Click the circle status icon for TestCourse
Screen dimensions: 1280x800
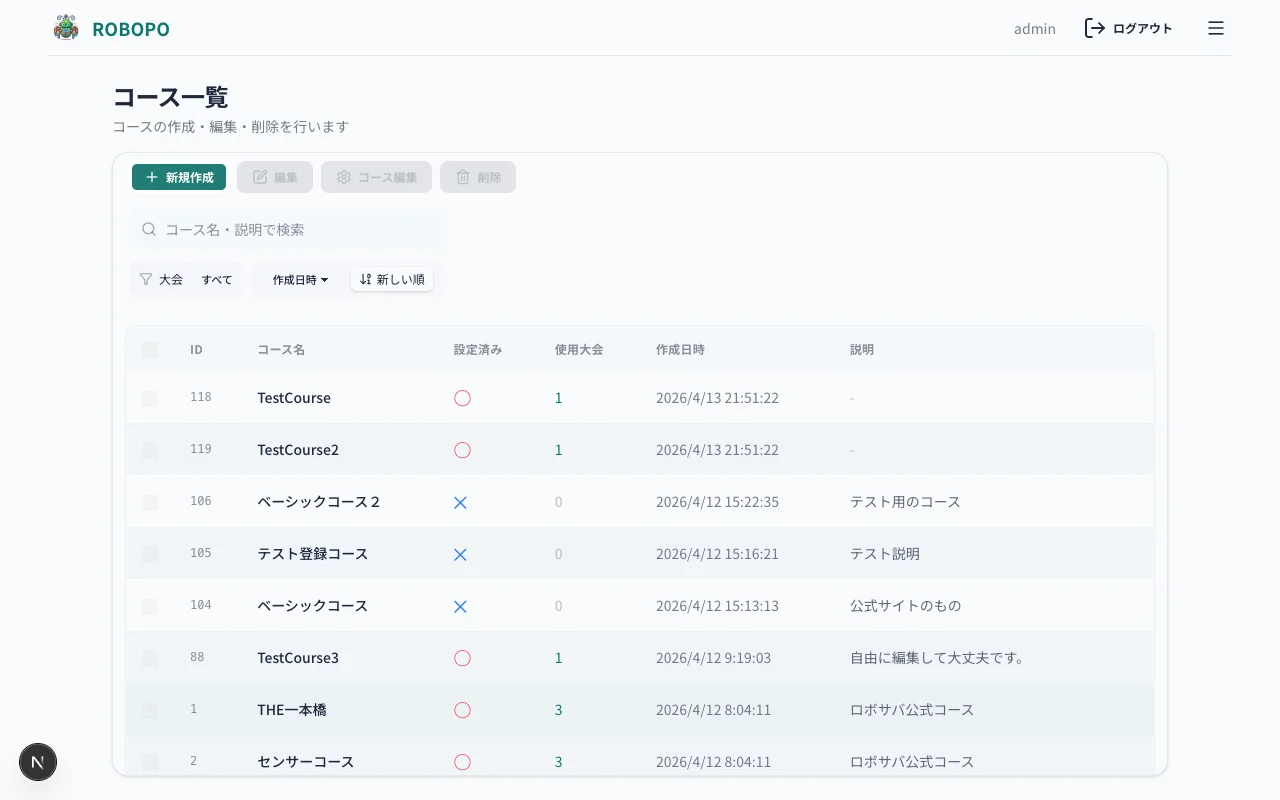tap(462, 398)
